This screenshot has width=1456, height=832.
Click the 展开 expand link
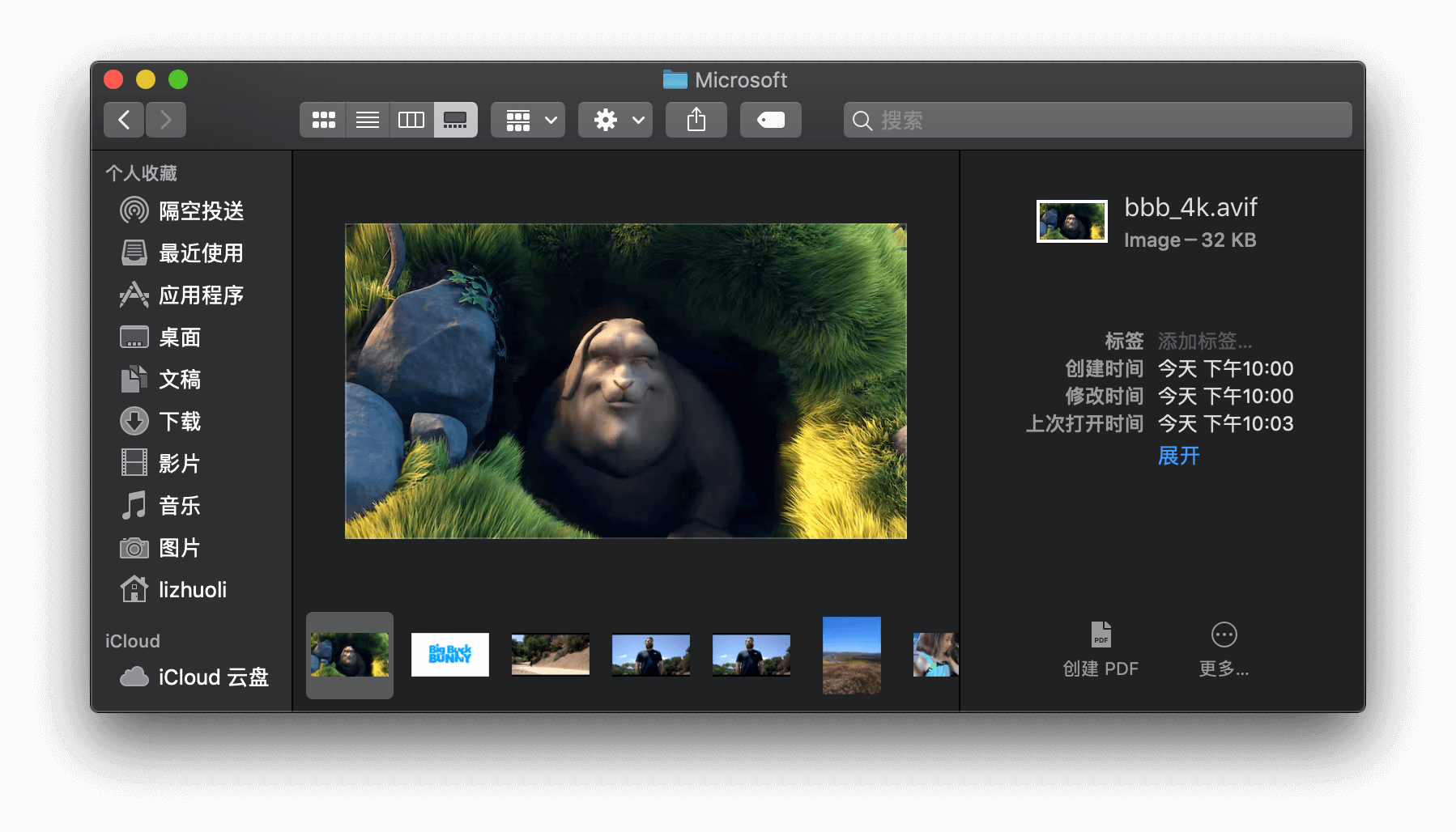(1179, 456)
